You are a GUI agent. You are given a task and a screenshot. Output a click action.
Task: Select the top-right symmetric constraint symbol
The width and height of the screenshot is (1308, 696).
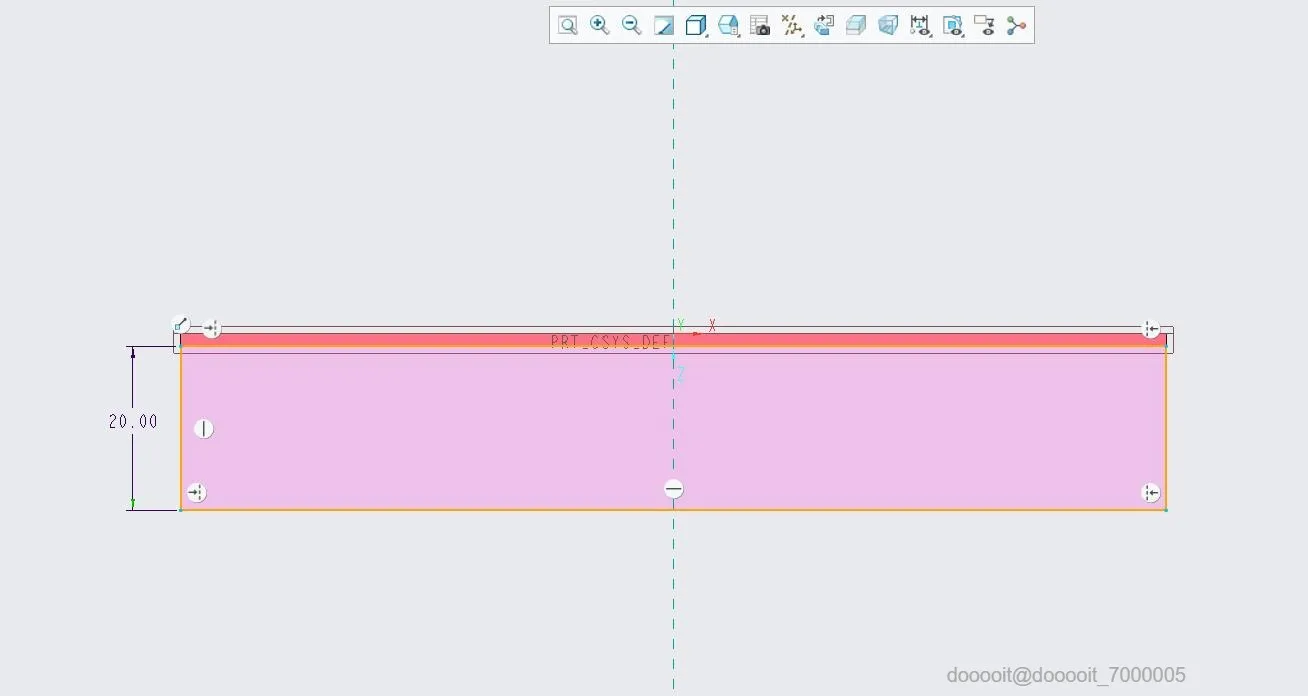pyautogui.click(x=1151, y=329)
